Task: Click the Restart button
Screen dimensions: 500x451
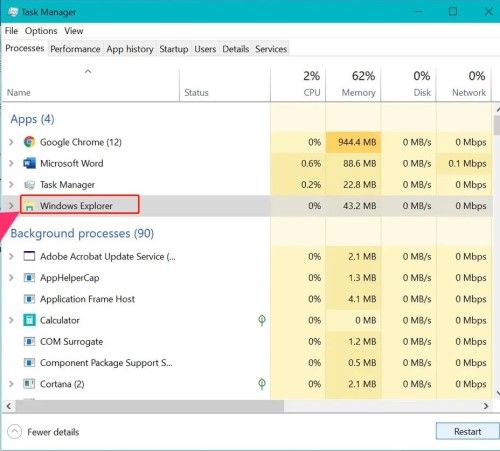Action: [467, 432]
